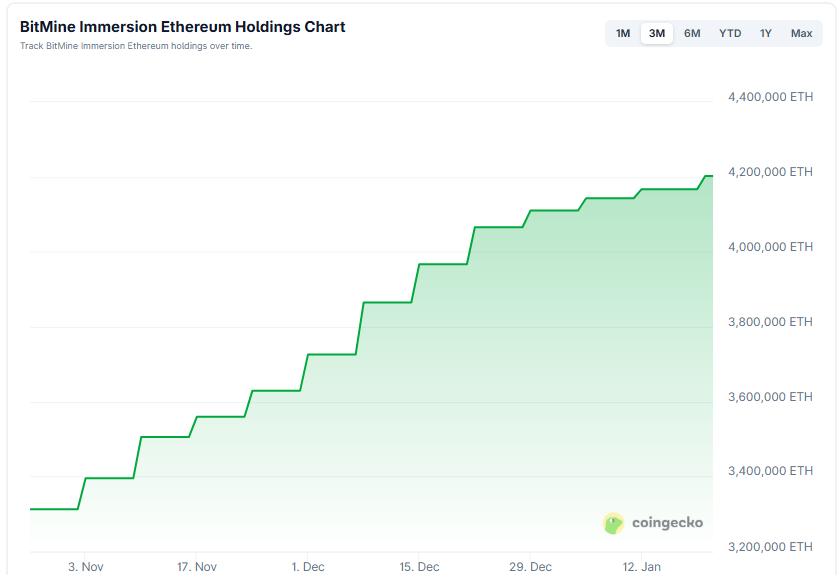Click the 12. Jan date label
Image resolution: width=839 pixels, height=575 pixels.
(x=641, y=567)
